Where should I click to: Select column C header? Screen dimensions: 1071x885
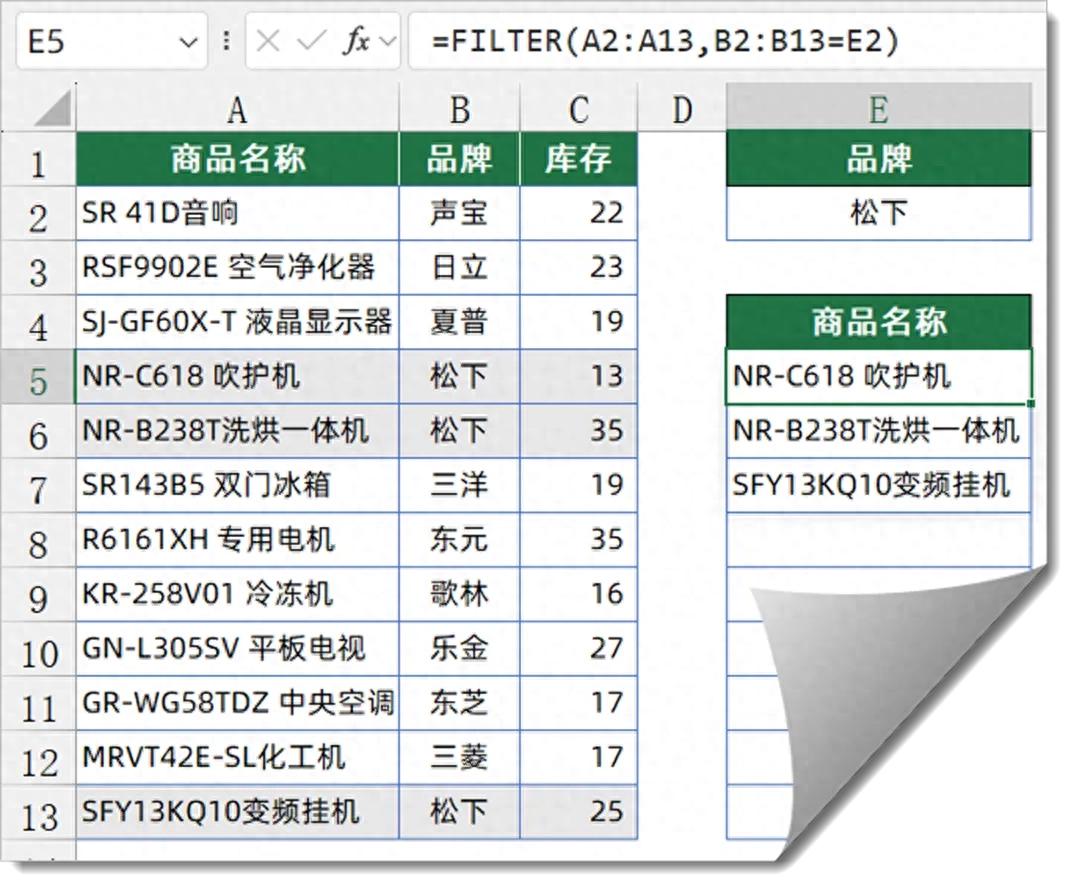579,108
